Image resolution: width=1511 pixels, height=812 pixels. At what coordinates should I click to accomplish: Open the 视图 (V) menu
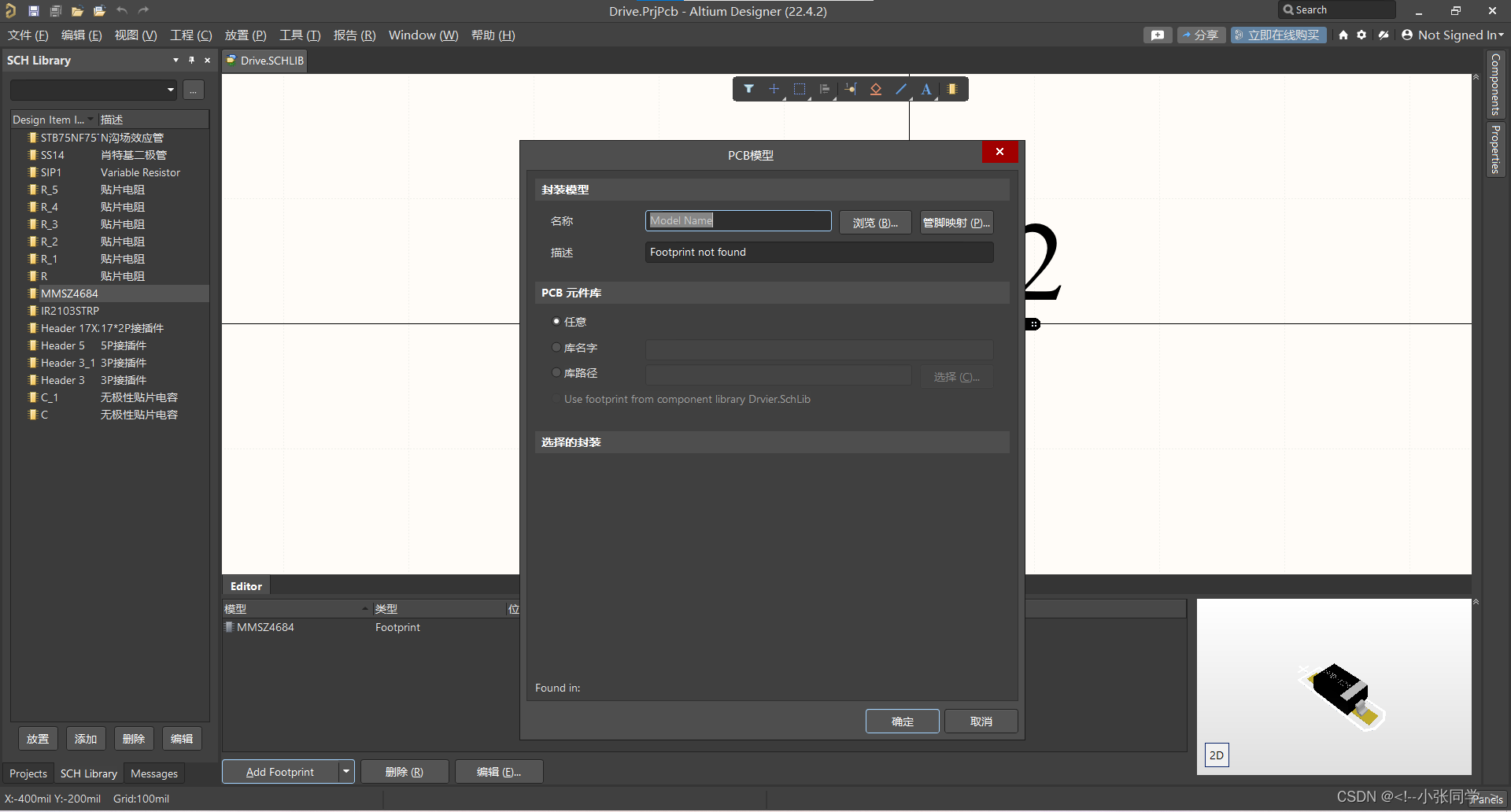135,35
